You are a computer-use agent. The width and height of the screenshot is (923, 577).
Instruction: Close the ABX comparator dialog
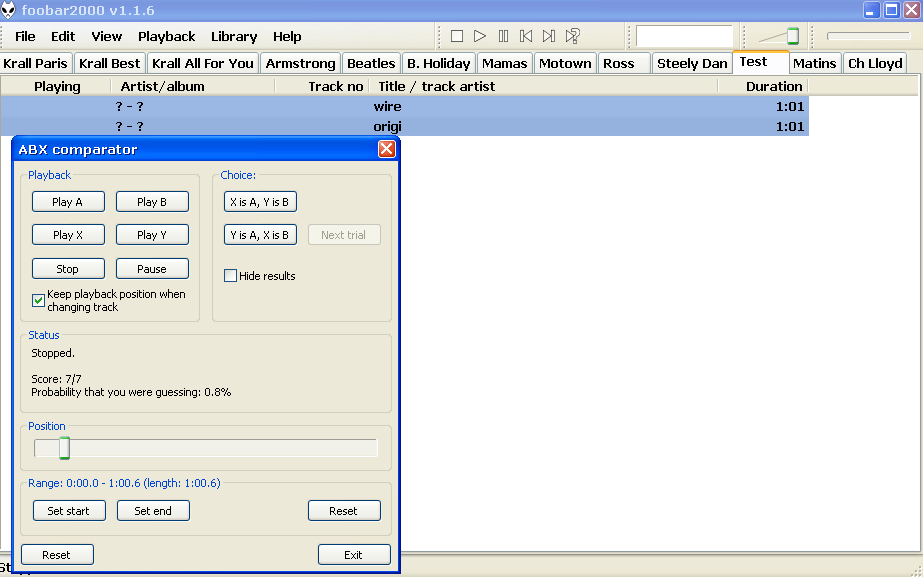386,149
